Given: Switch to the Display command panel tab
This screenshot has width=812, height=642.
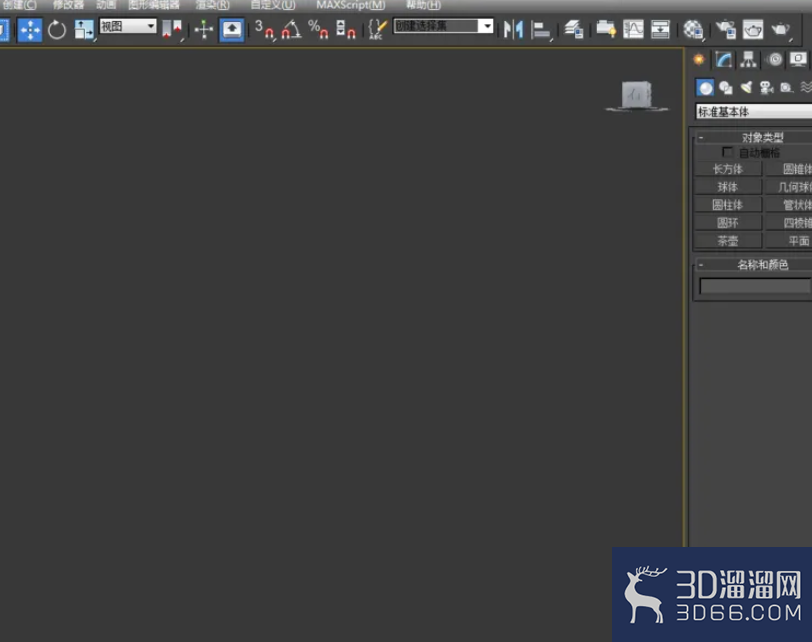Looking at the screenshot, I should [798, 60].
